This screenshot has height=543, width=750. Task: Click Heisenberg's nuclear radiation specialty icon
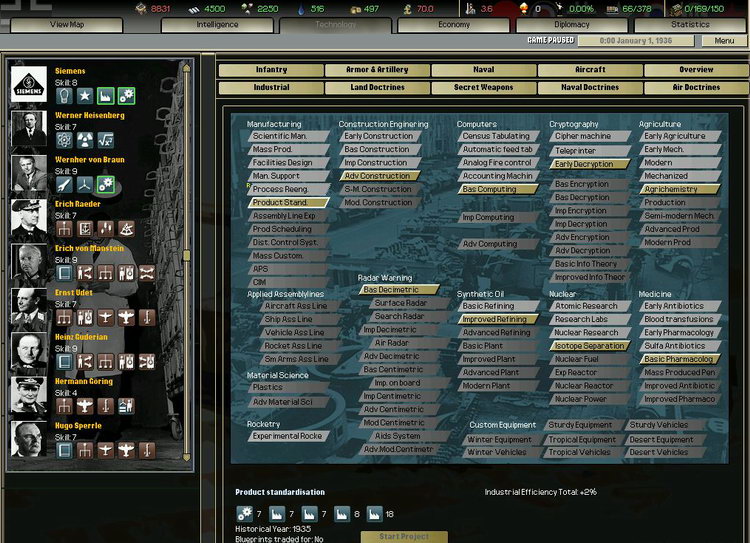point(85,140)
